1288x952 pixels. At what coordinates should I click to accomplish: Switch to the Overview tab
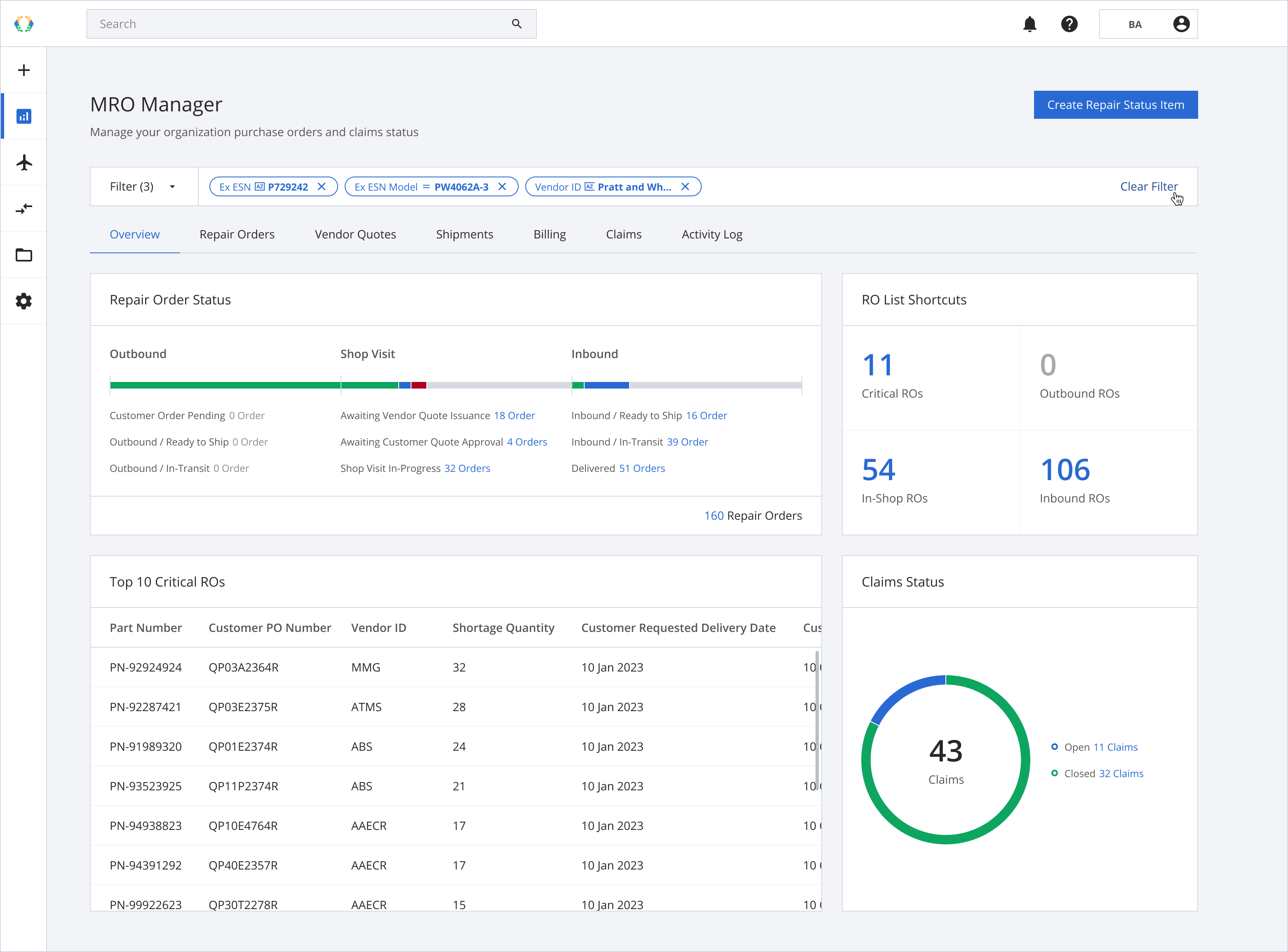click(x=135, y=235)
